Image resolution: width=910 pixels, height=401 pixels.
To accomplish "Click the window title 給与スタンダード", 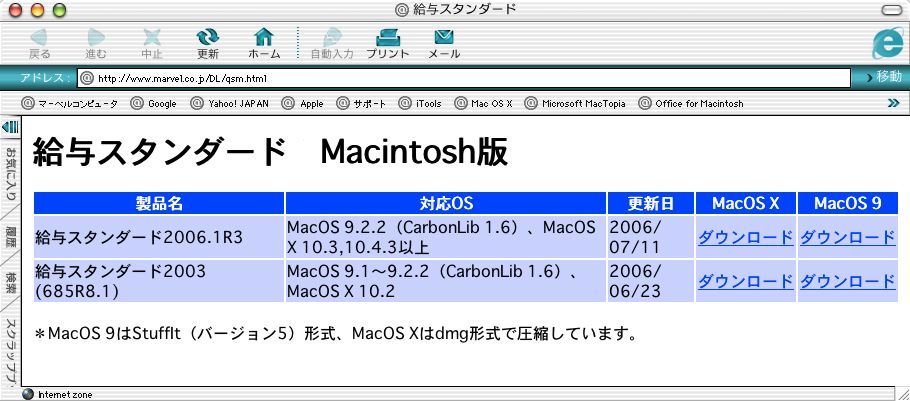I will pos(464,9).
